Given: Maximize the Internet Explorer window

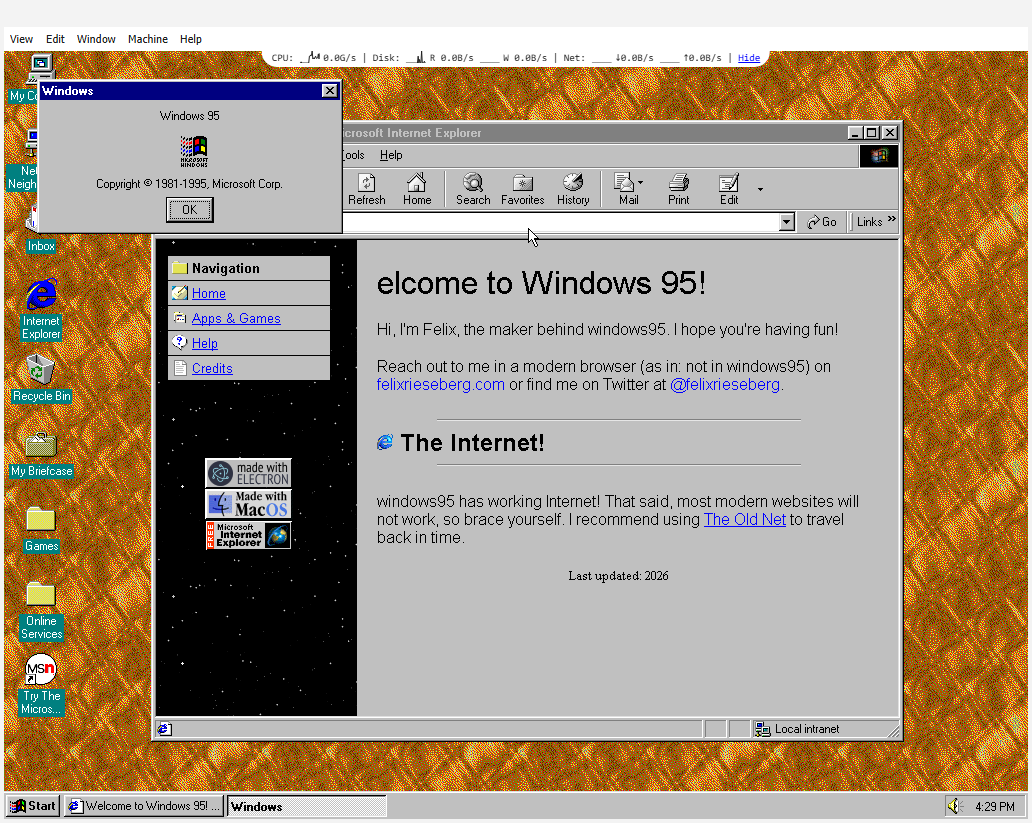Looking at the screenshot, I should (x=872, y=133).
